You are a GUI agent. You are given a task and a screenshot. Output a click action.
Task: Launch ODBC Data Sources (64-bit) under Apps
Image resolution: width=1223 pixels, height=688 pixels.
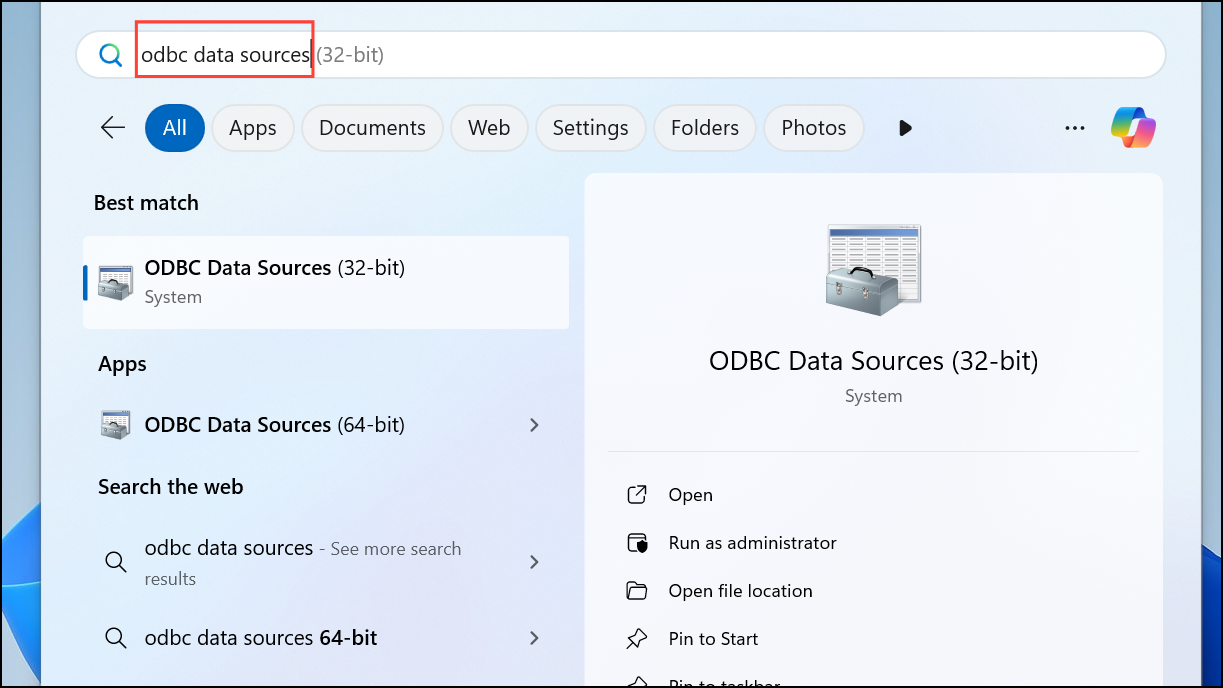(280, 424)
